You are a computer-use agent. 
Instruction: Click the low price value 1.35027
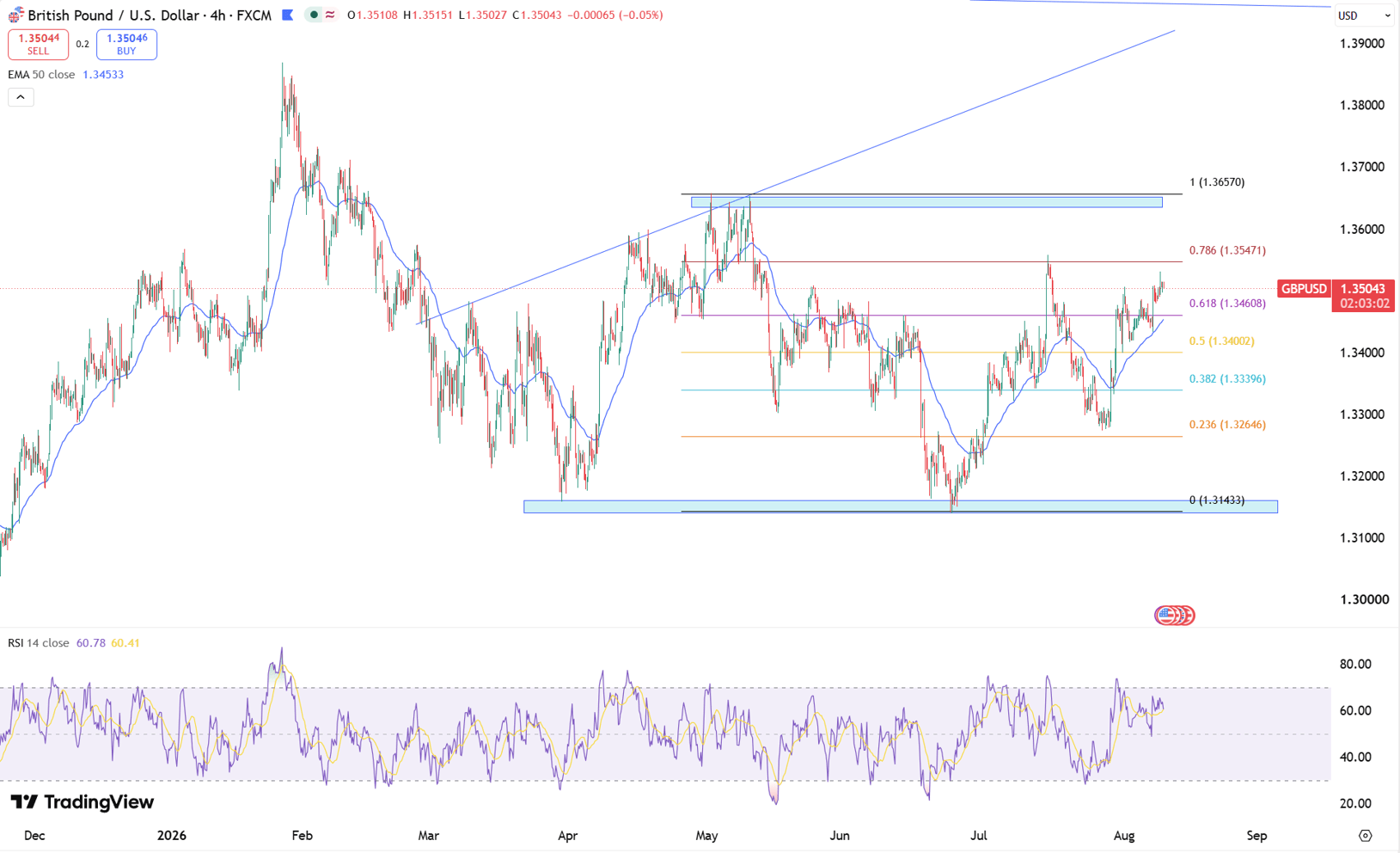(486, 15)
